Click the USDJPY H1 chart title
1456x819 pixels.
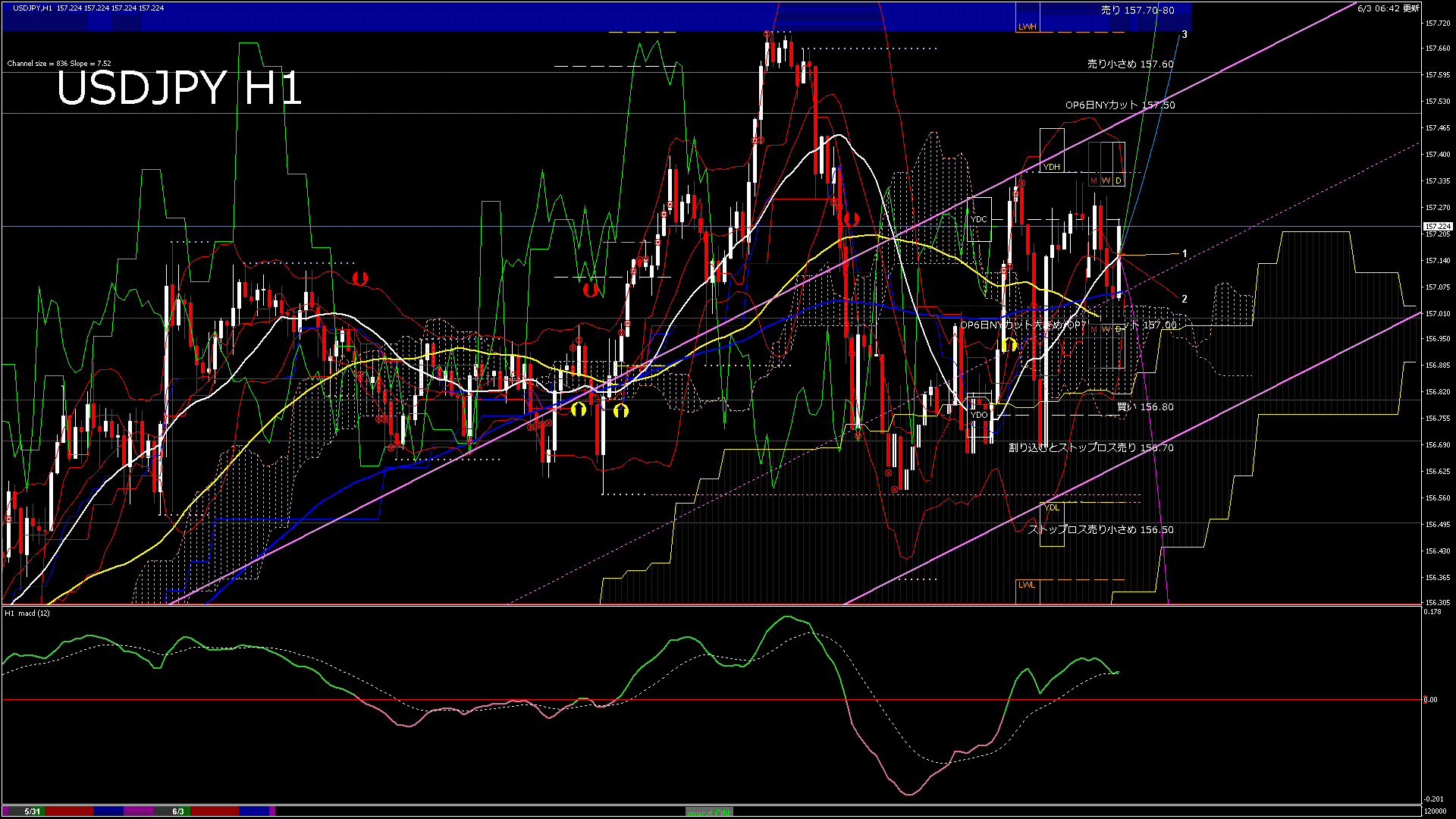coord(179,88)
